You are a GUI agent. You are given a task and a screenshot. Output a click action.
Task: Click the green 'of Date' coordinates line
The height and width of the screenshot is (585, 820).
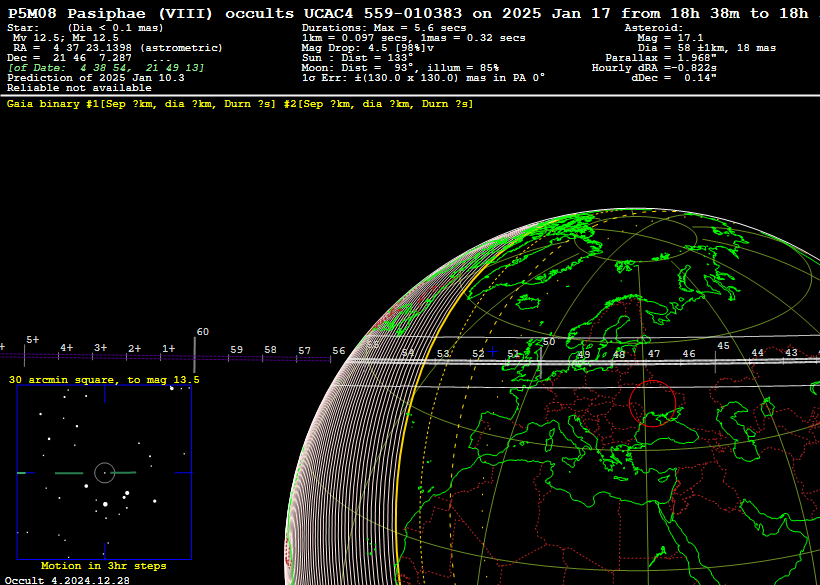(x=106, y=68)
